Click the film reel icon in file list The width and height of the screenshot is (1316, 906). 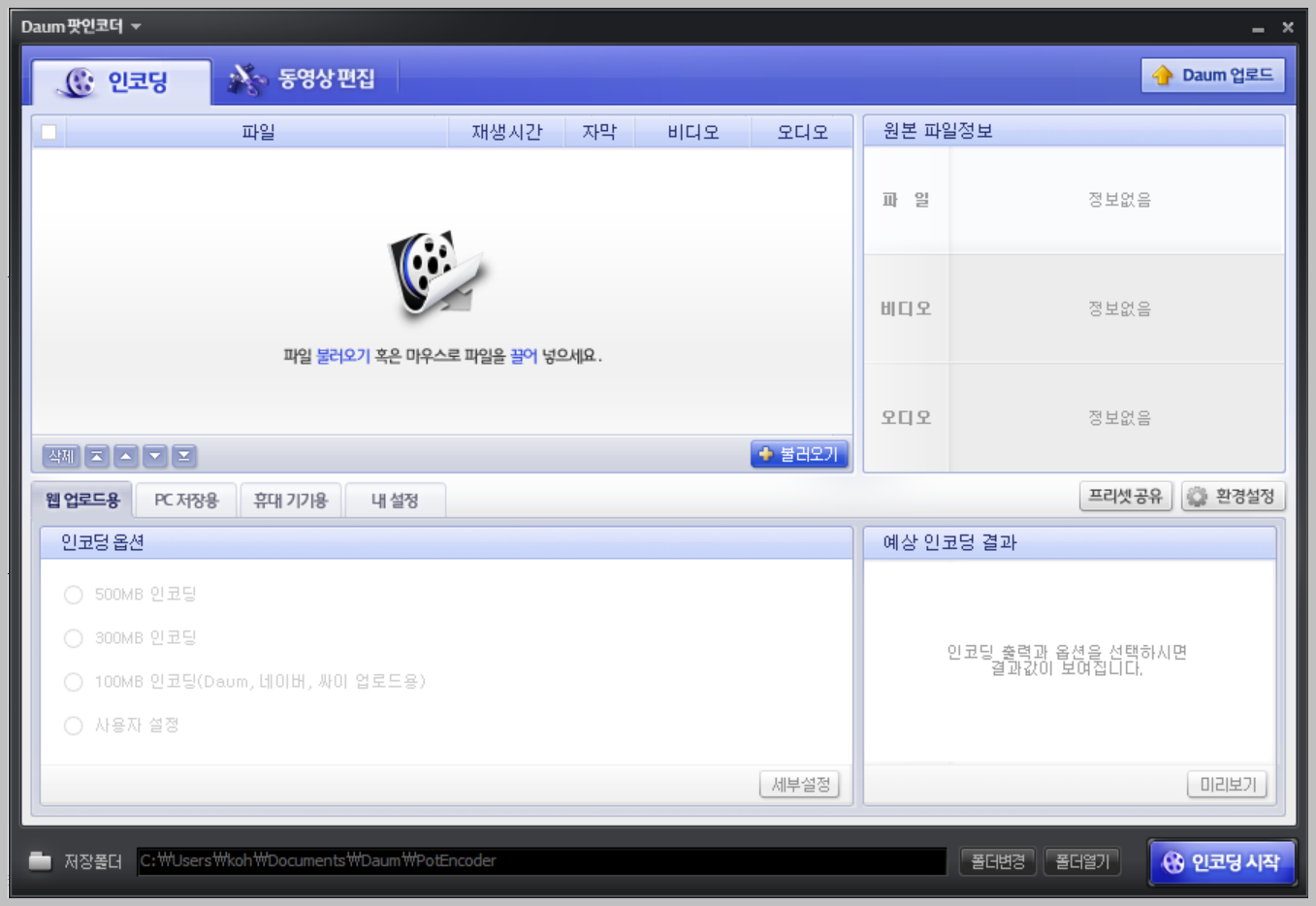[x=438, y=274]
